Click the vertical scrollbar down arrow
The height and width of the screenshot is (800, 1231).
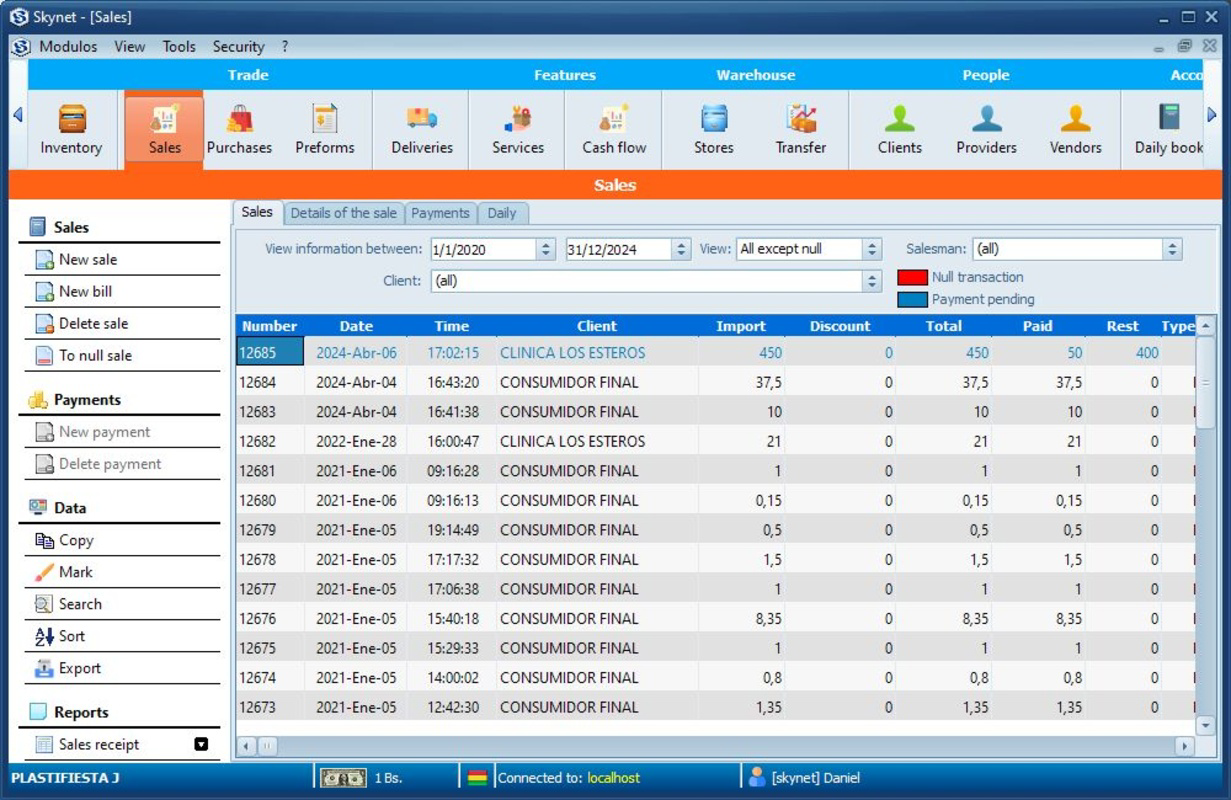point(1205,725)
